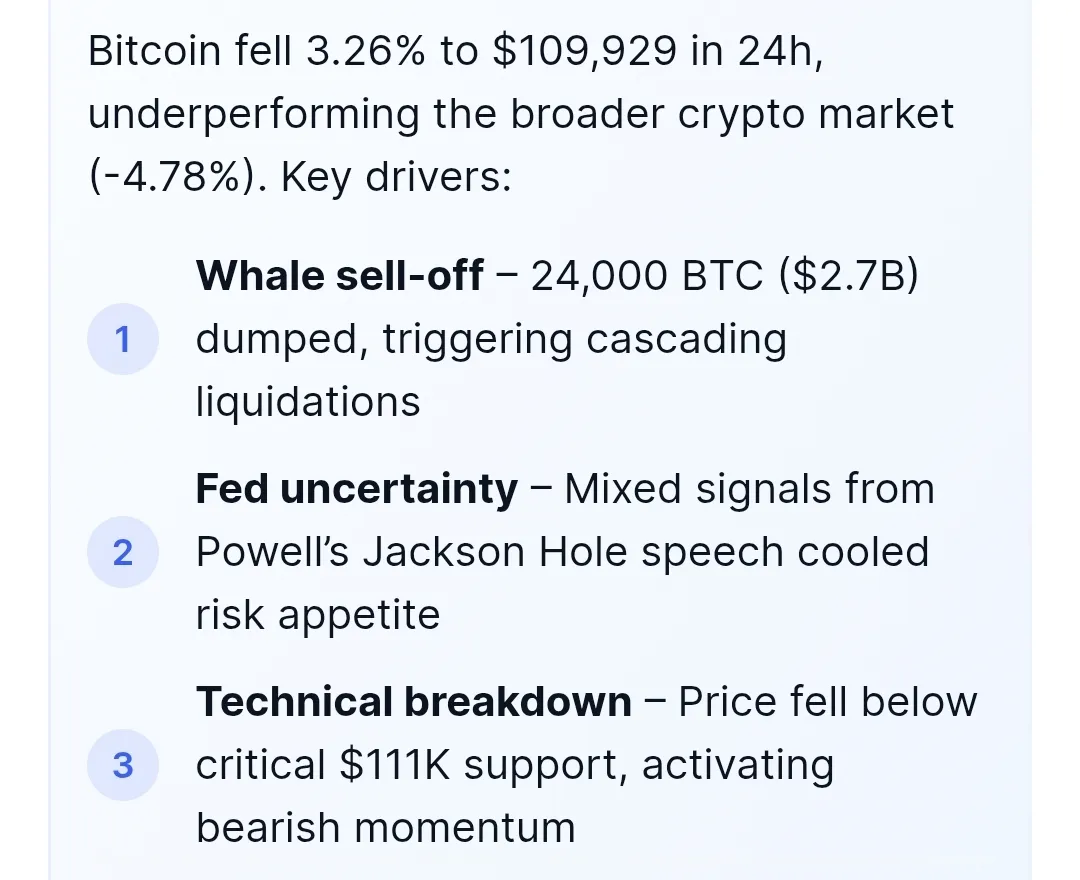Click the word 'liquidations'

(x=308, y=402)
